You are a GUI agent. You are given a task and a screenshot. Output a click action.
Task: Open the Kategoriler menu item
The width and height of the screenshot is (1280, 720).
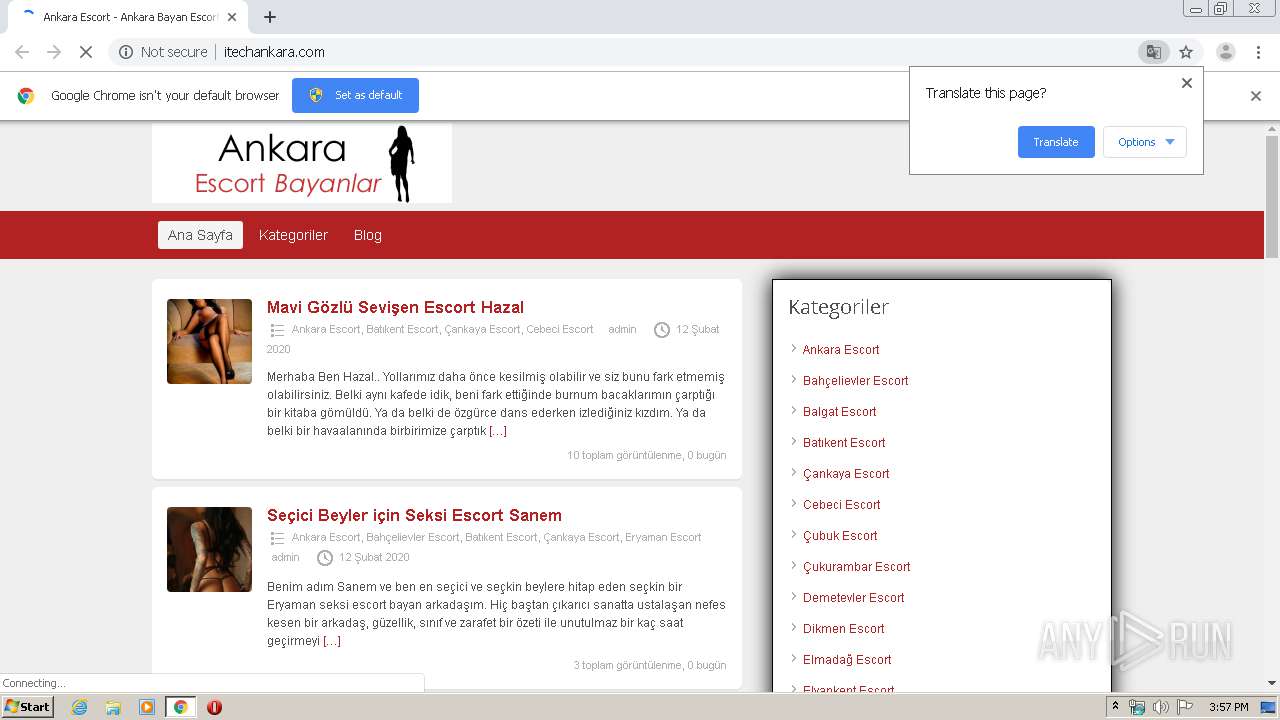[x=293, y=235]
